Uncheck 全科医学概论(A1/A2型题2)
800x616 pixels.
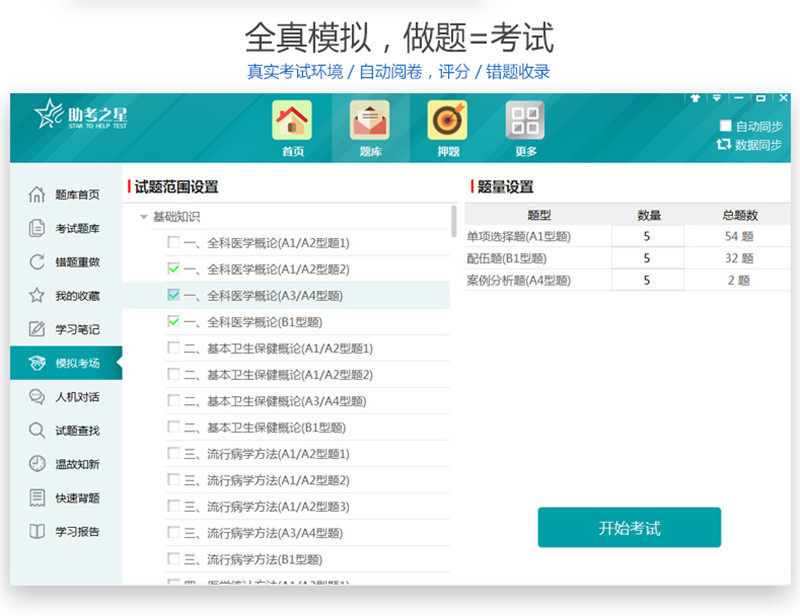[173, 268]
